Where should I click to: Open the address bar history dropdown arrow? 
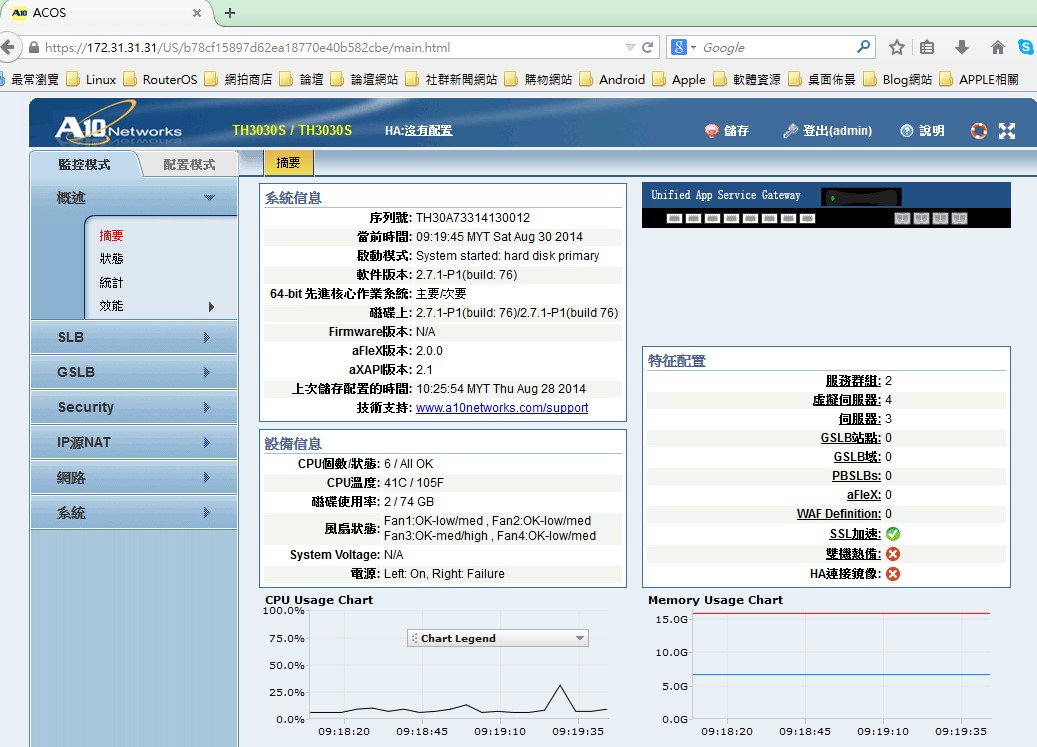coord(630,48)
